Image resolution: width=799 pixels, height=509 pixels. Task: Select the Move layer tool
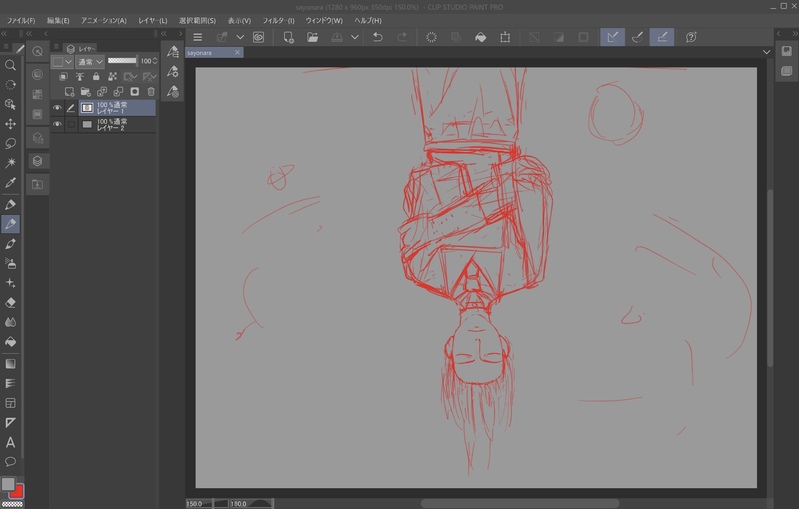pyautogui.click(x=11, y=124)
